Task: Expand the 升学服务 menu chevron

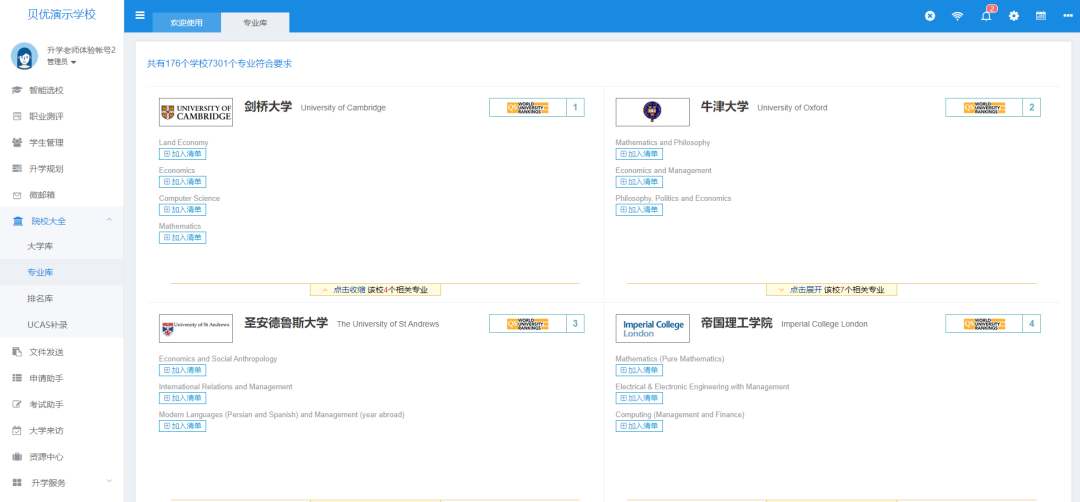Action: click(x=109, y=481)
